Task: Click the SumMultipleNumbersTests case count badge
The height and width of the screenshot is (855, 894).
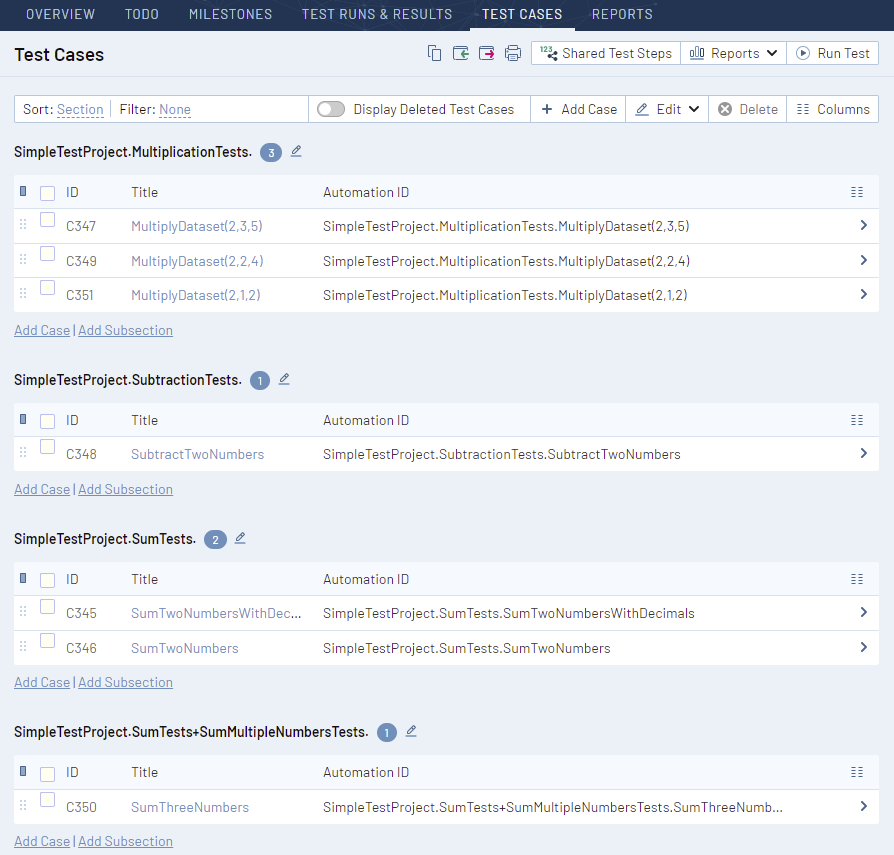Action: (x=387, y=733)
